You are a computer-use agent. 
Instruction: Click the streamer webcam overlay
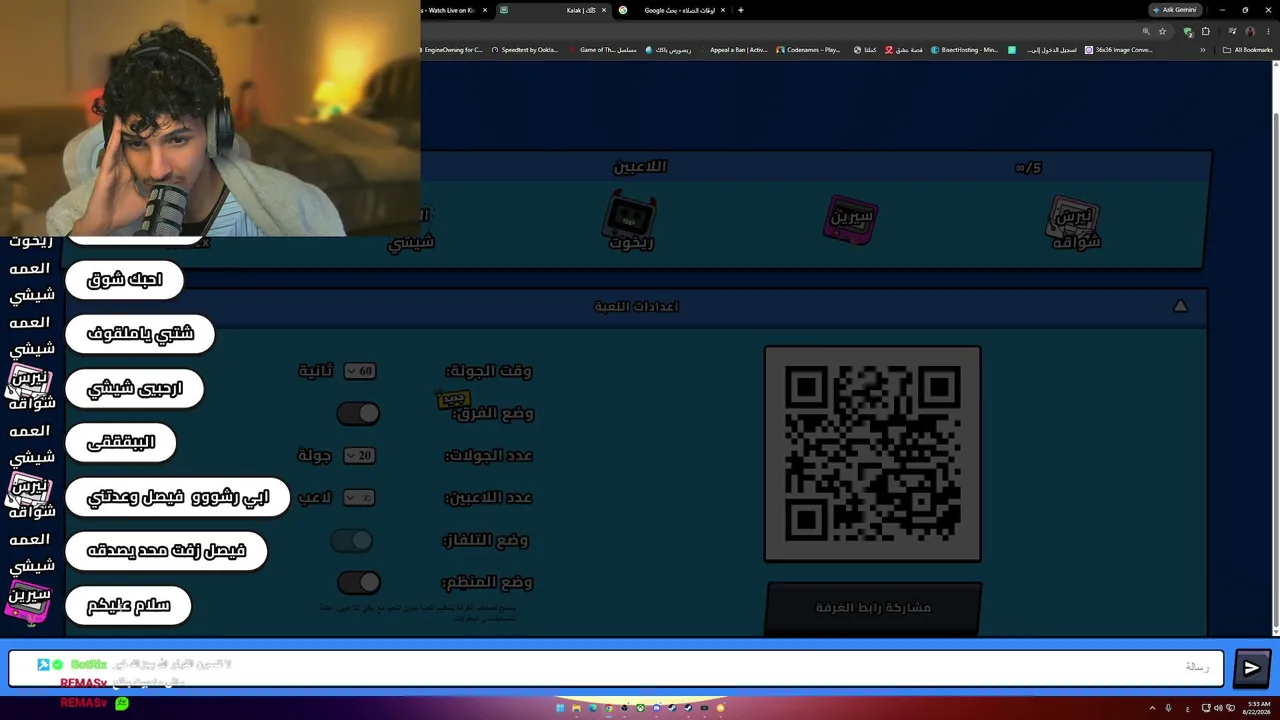210,118
